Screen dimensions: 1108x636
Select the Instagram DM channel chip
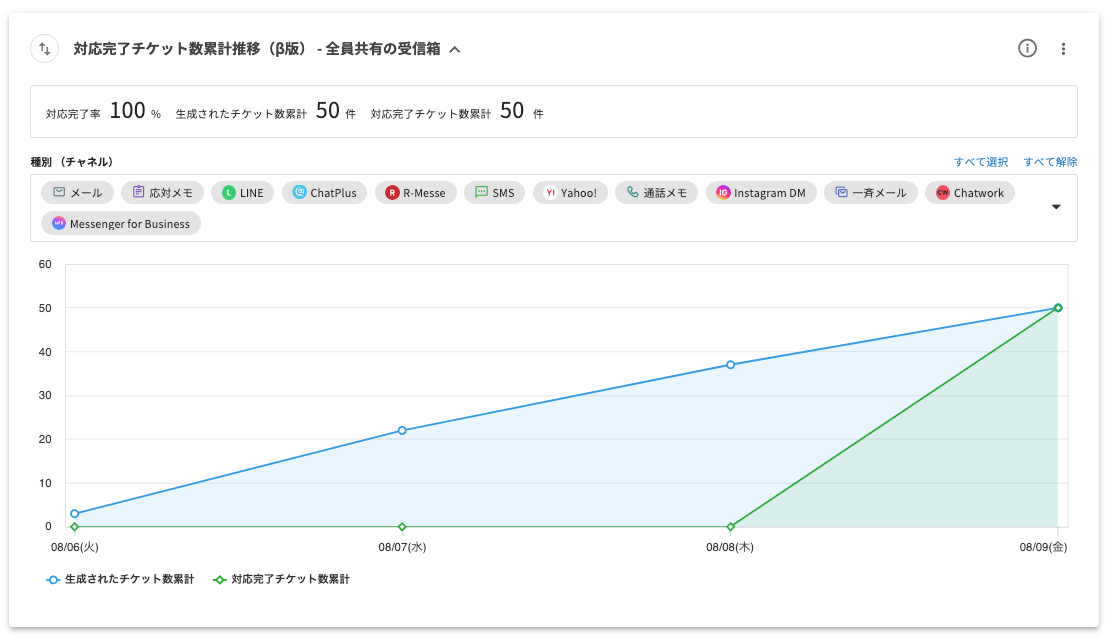761,193
